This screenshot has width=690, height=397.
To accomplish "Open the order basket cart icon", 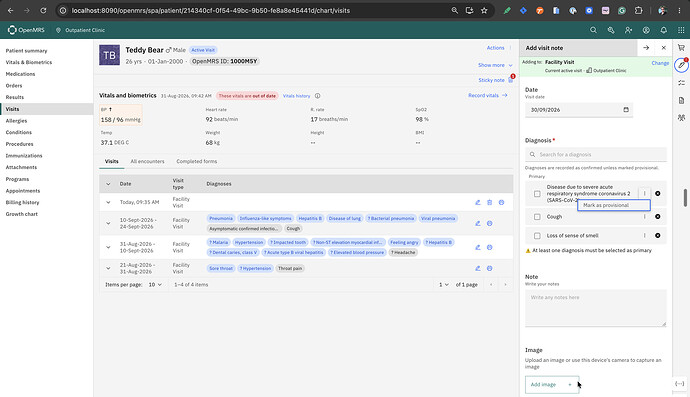I will (x=681, y=48).
